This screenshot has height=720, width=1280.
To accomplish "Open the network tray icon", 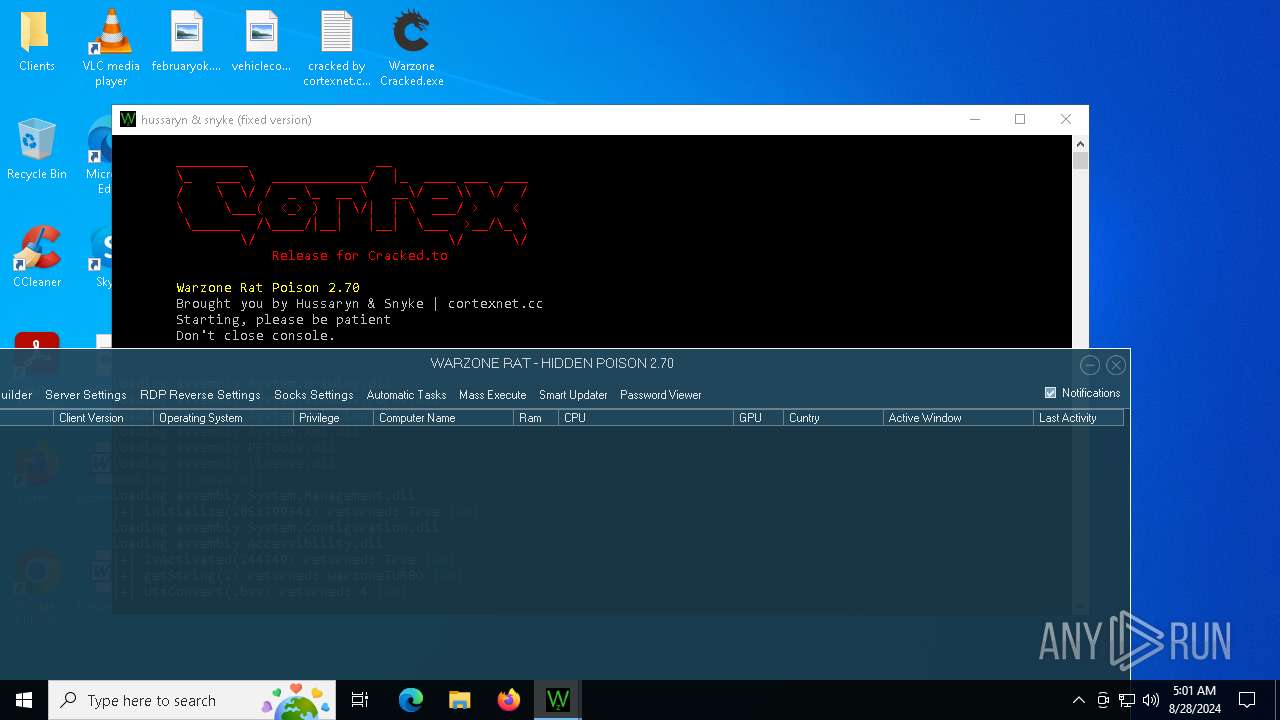I will tap(1127, 700).
